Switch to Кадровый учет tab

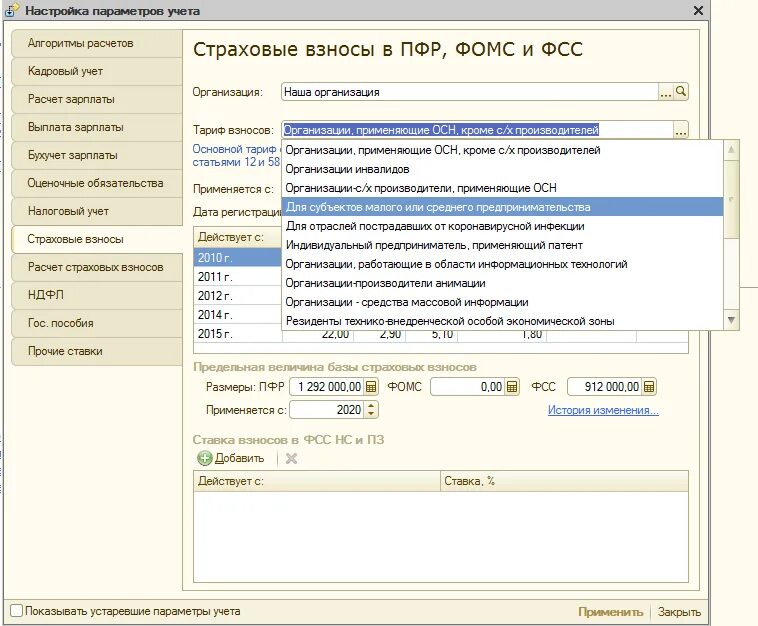point(97,72)
